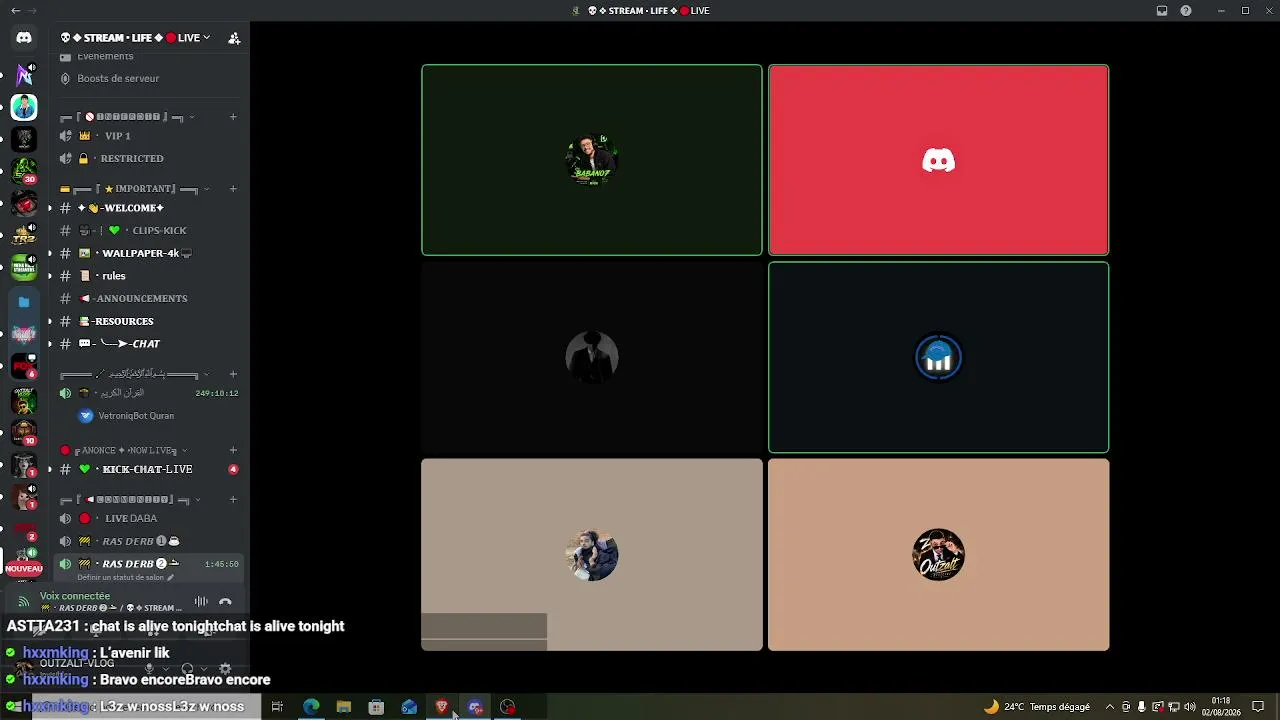This screenshot has width=1280, height=720.
Task: Open the rules channel
Action: pyautogui.click(x=148, y=276)
